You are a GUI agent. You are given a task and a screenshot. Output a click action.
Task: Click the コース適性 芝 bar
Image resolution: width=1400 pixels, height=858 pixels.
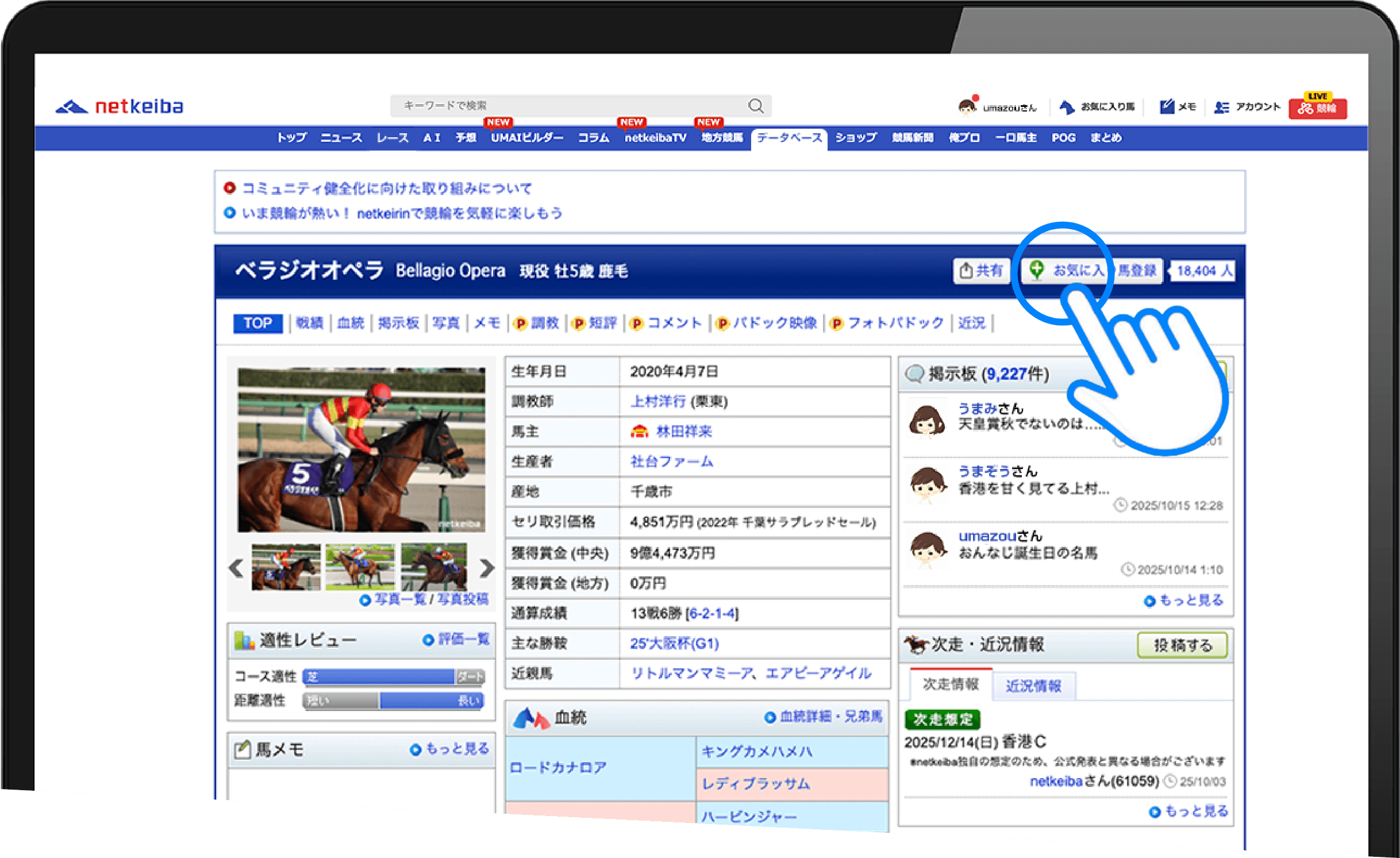coord(379,677)
